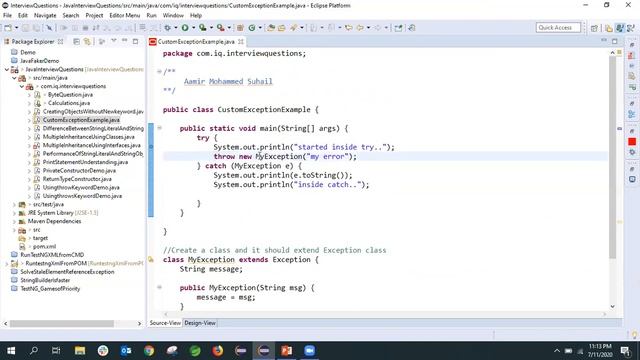Open the Editor Menu menu

(x=124, y=16)
